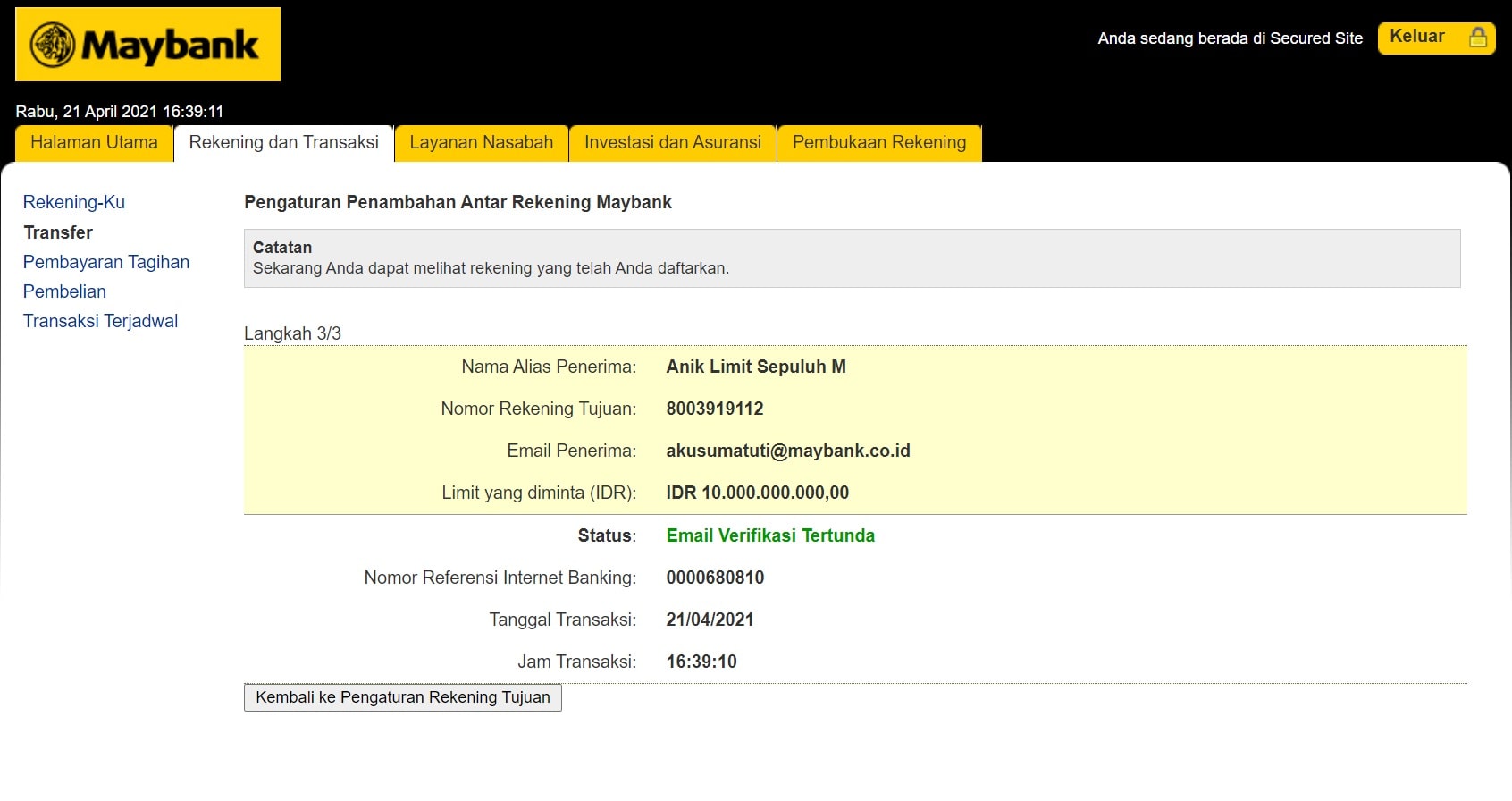Click the reference number 0000680810
The height and width of the screenshot is (801, 1512).
pos(715,578)
